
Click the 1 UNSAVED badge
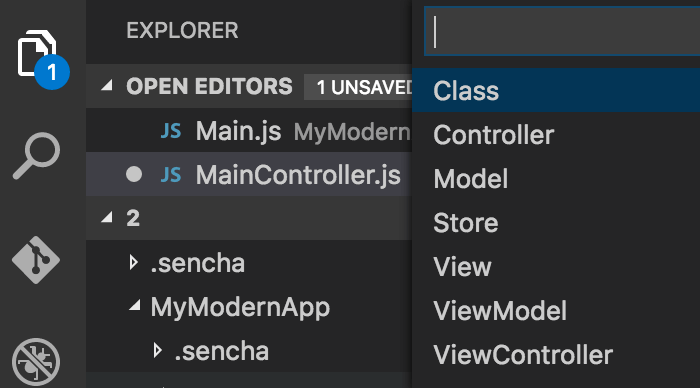coord(358,87)
